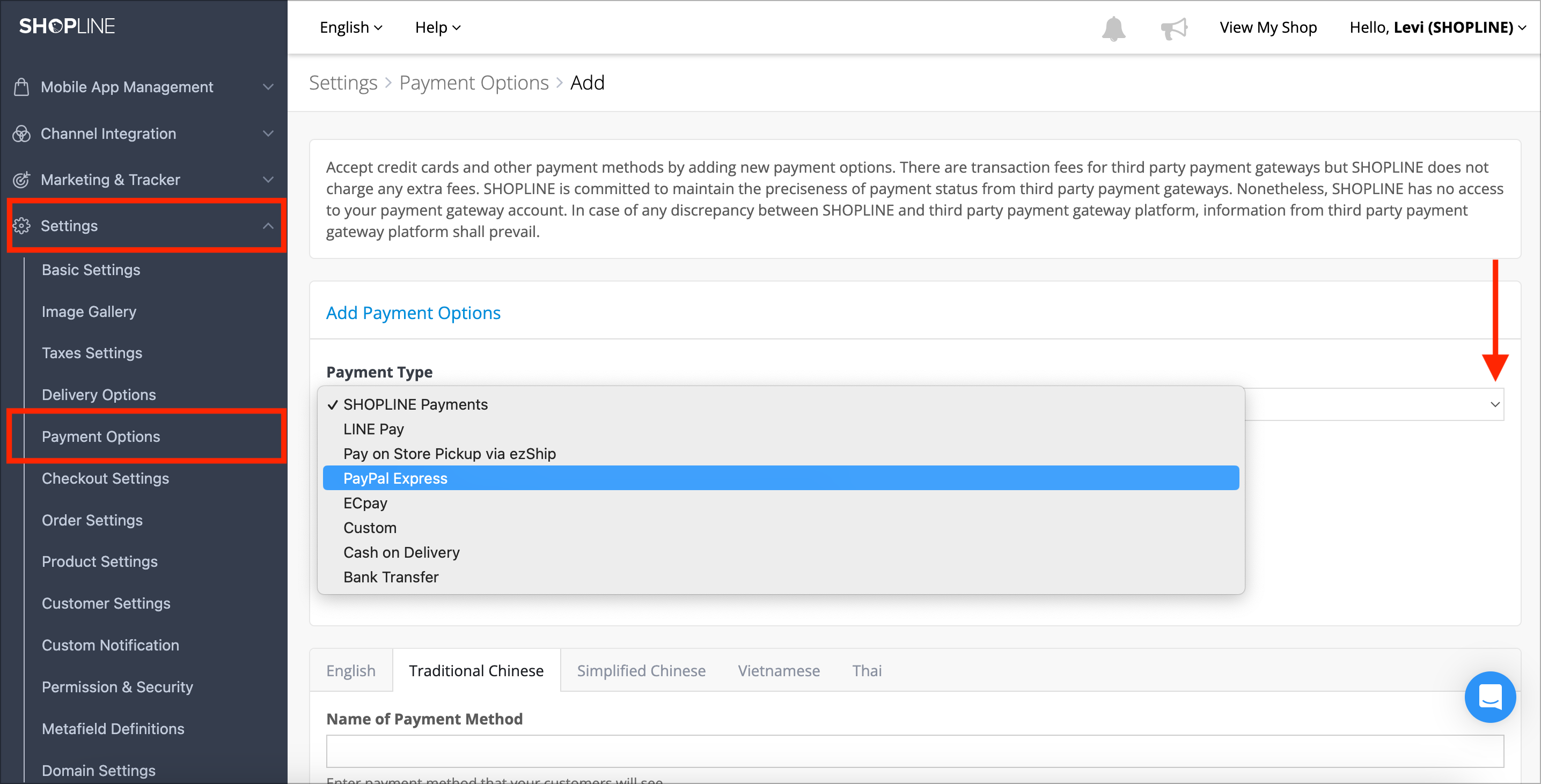The image size is (1541, 784).
Task: Open Customer Settings in sidebar
Action: pos(106,603)
